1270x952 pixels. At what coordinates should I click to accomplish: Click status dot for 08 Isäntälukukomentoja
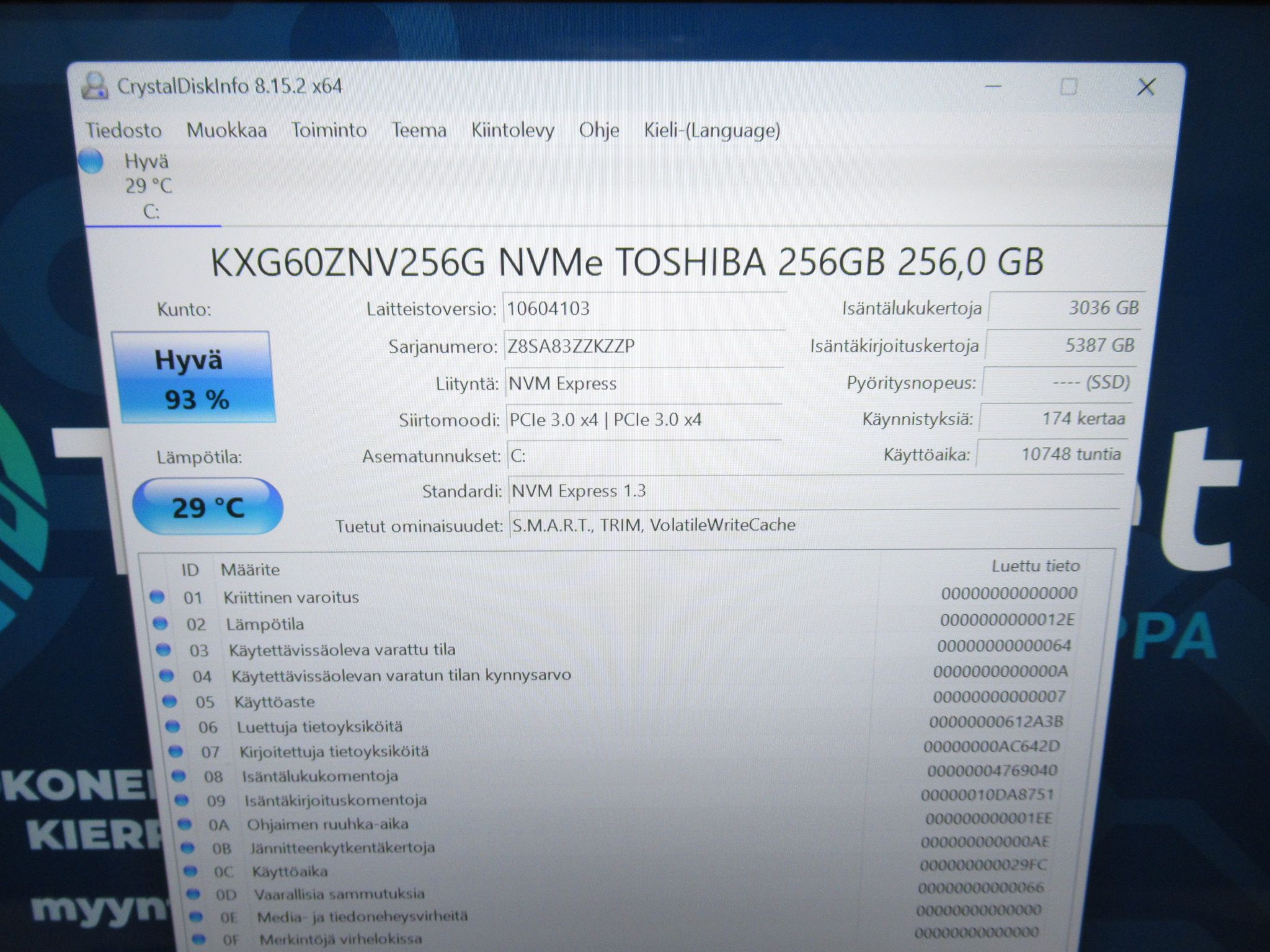[179, 775]
